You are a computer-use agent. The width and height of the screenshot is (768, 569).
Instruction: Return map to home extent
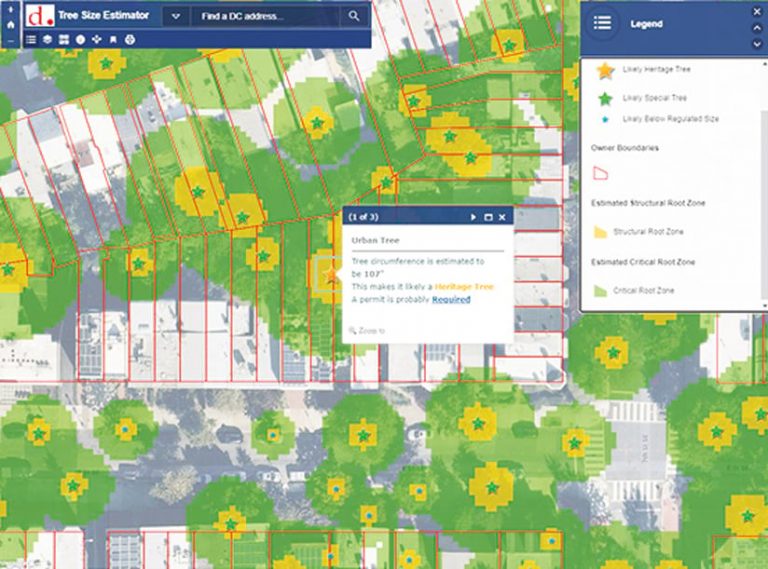click(11, 24)
